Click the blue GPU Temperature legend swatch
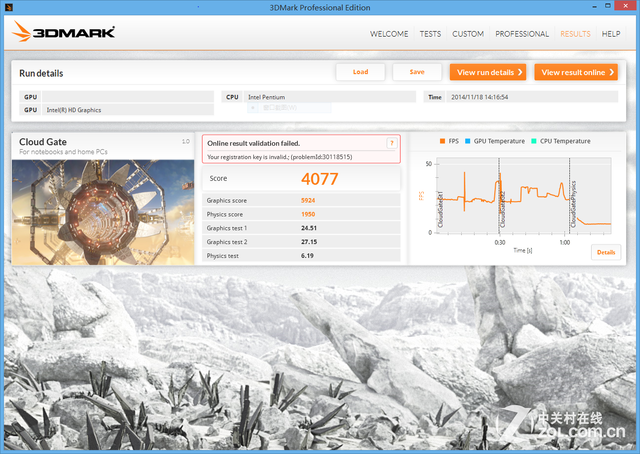 click(468, 141)
